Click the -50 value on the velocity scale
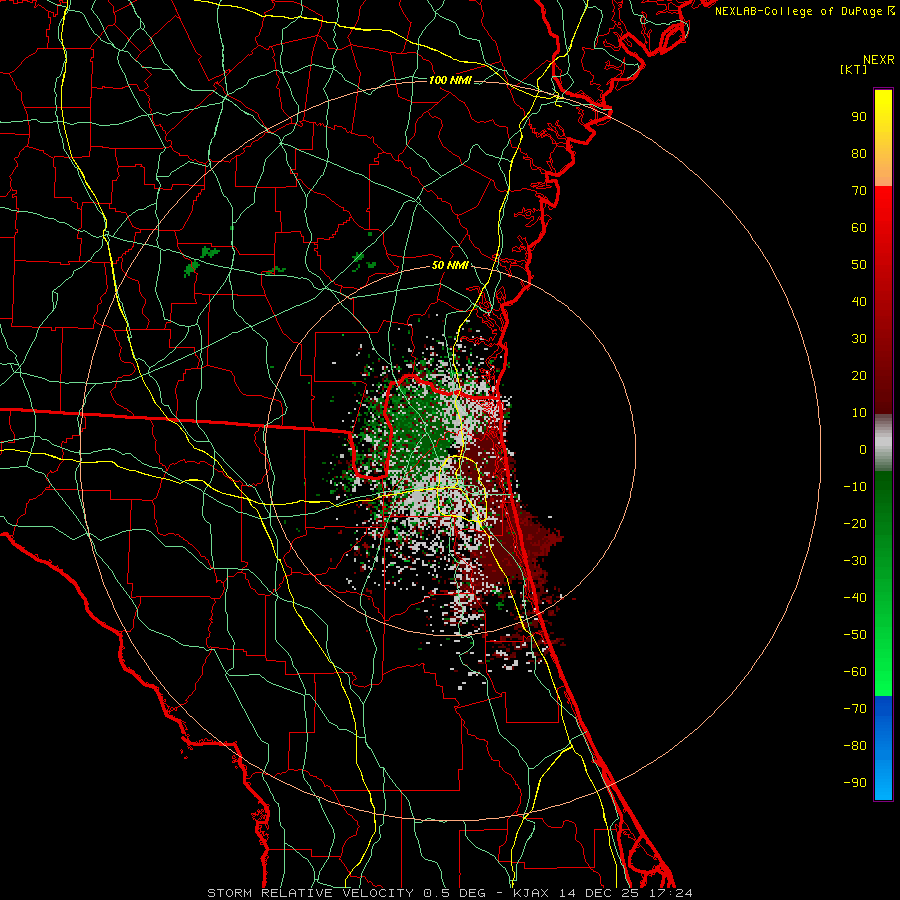 click(855, 635)
